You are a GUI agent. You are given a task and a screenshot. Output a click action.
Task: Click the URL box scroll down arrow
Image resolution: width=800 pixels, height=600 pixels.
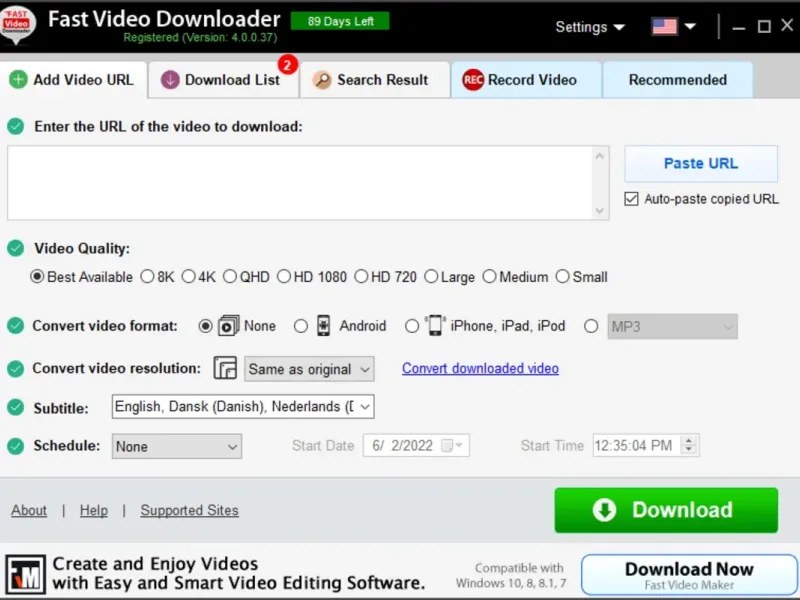click(x=600, y=211)
